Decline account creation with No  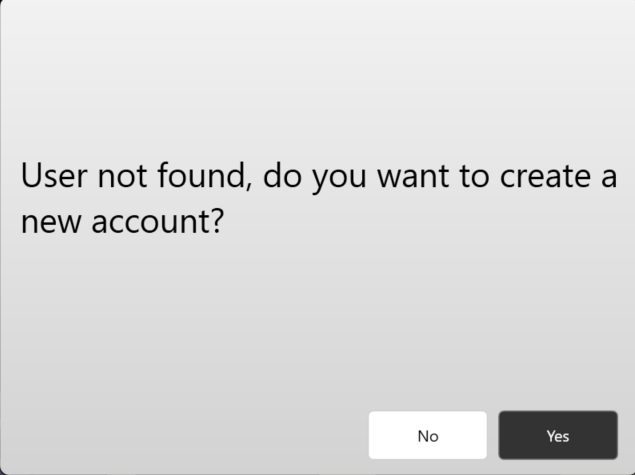click(428, 435)
